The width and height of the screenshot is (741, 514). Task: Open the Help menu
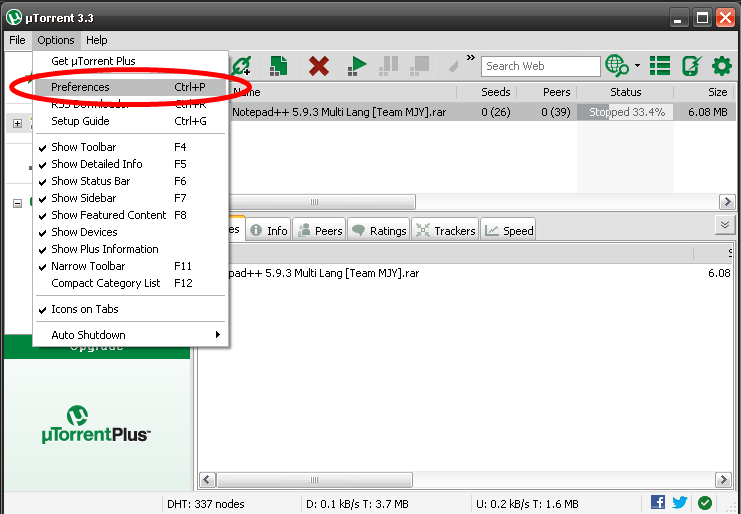tap(97, 41)
